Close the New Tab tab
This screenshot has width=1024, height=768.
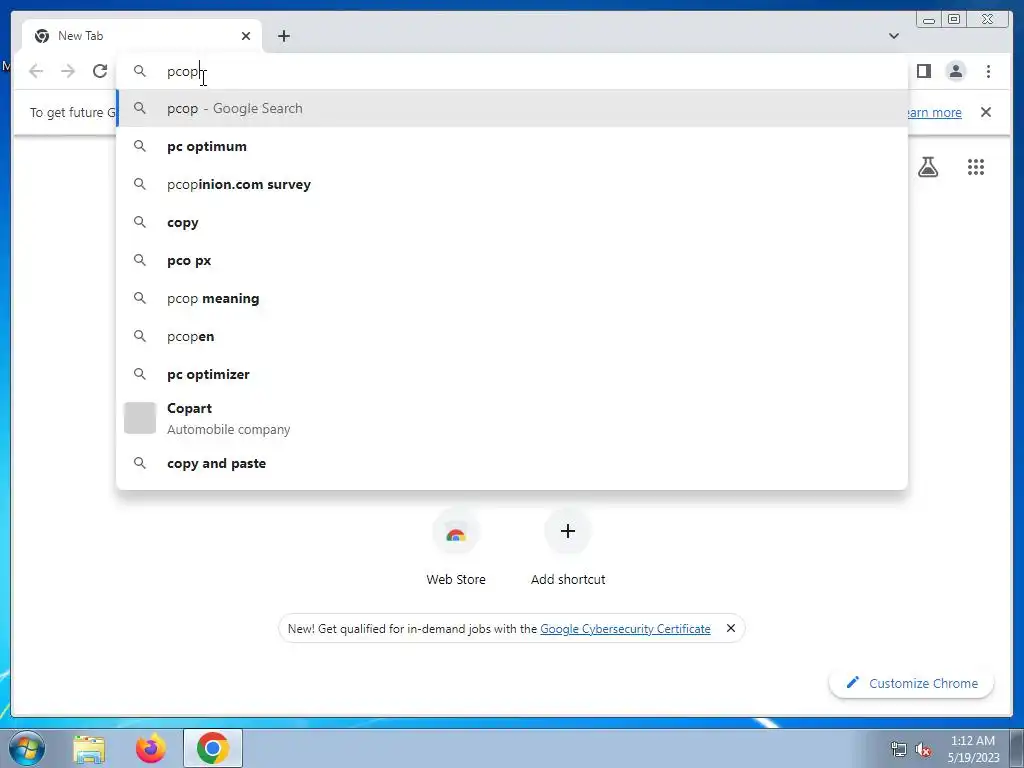tap(246, 36)
